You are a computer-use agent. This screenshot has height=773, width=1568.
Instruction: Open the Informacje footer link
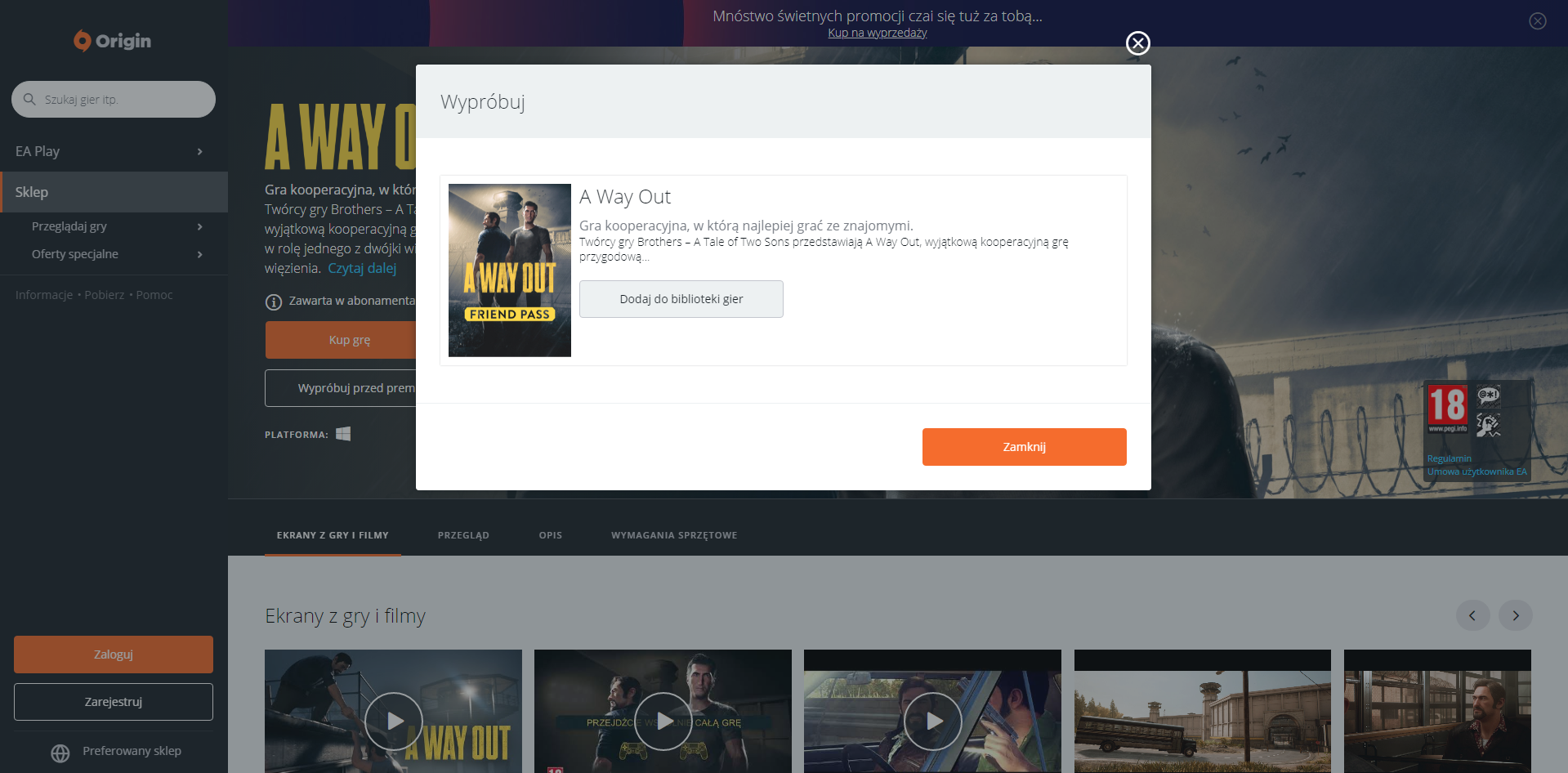[x=44, y=295]
